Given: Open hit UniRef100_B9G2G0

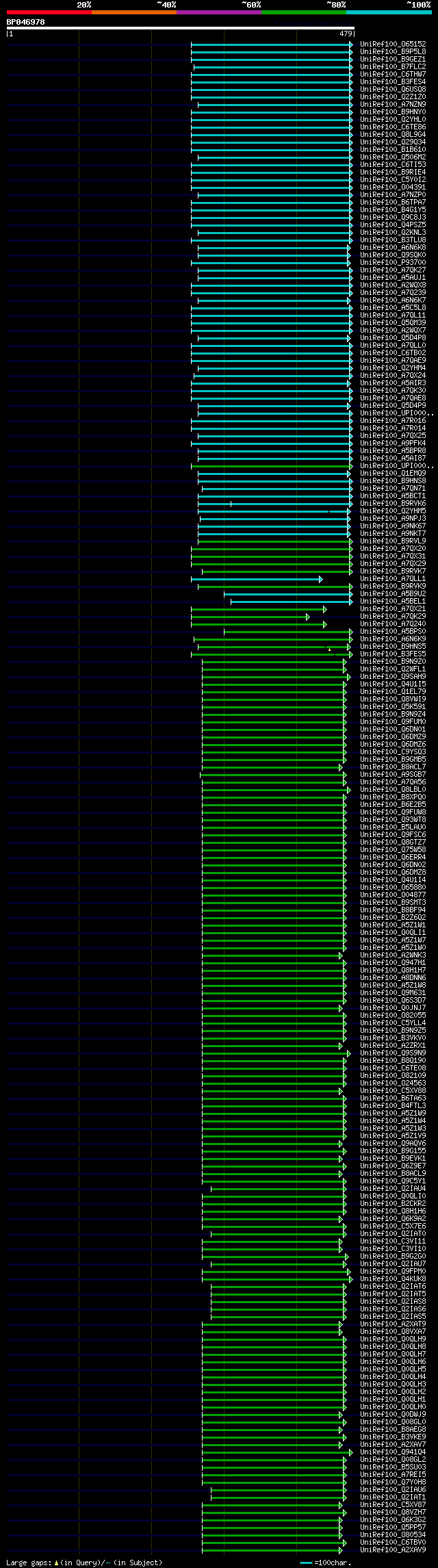Looking at the screenshot, I should 393,1257.
